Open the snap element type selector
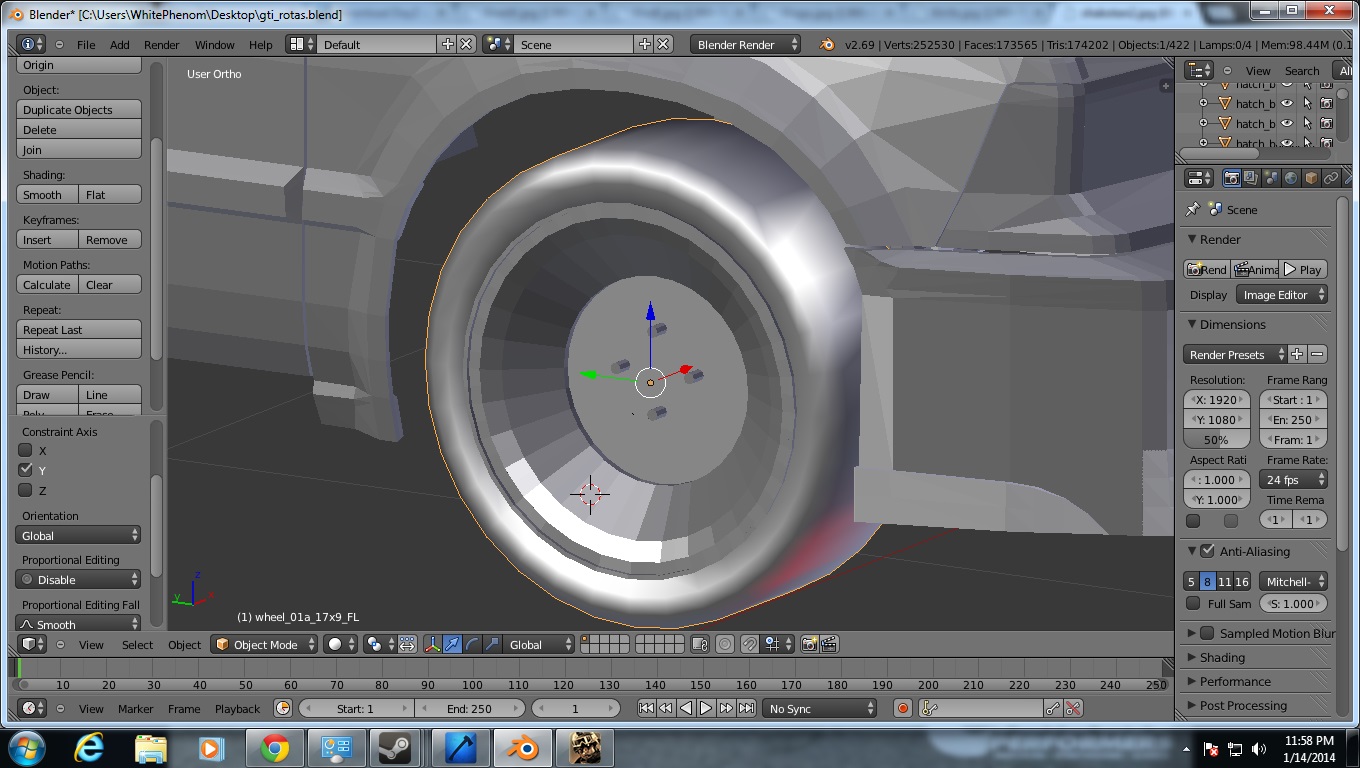This screenshot has width=1360, height=768. pos(776,644)
